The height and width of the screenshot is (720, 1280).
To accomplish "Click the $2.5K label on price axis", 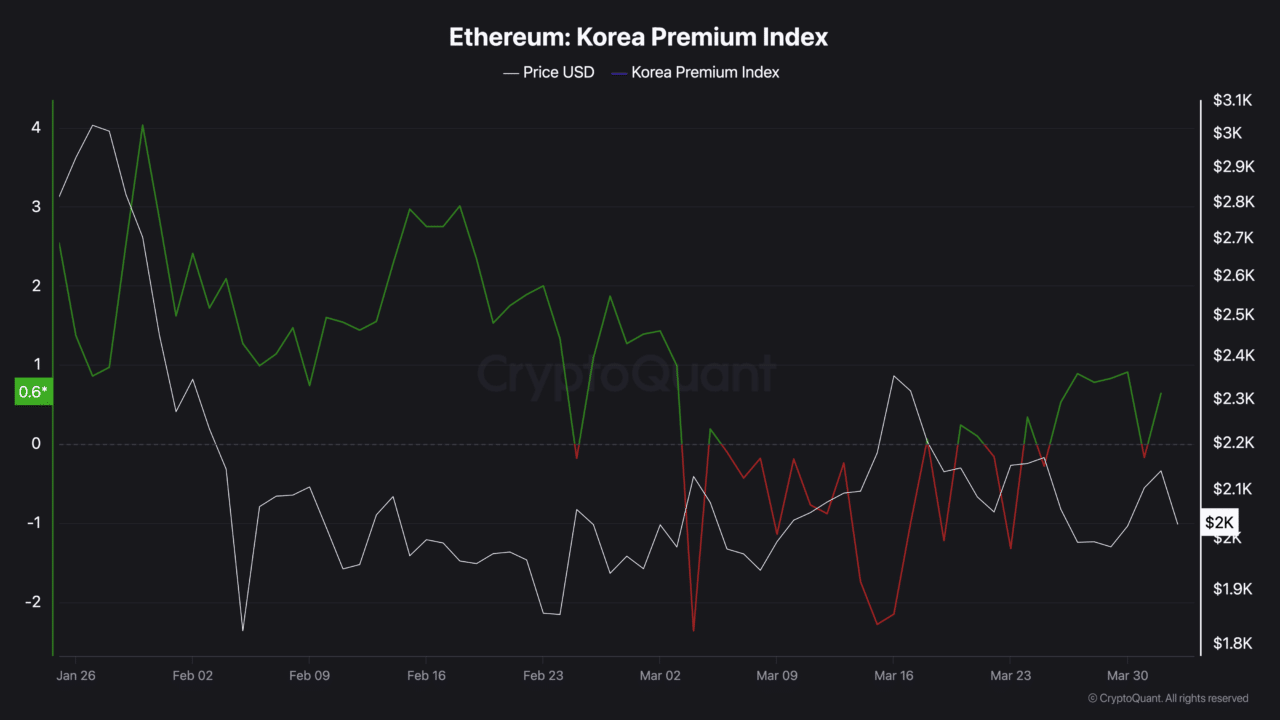I will click(x=1232, y=315).
